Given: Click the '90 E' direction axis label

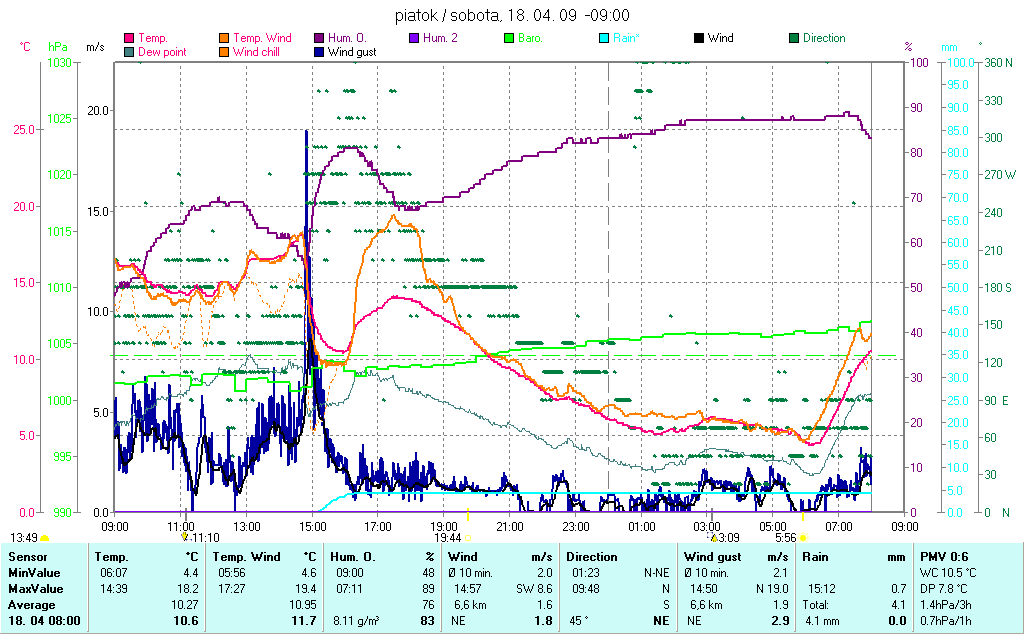Looking at the screenshot, I should pos(996,400).
